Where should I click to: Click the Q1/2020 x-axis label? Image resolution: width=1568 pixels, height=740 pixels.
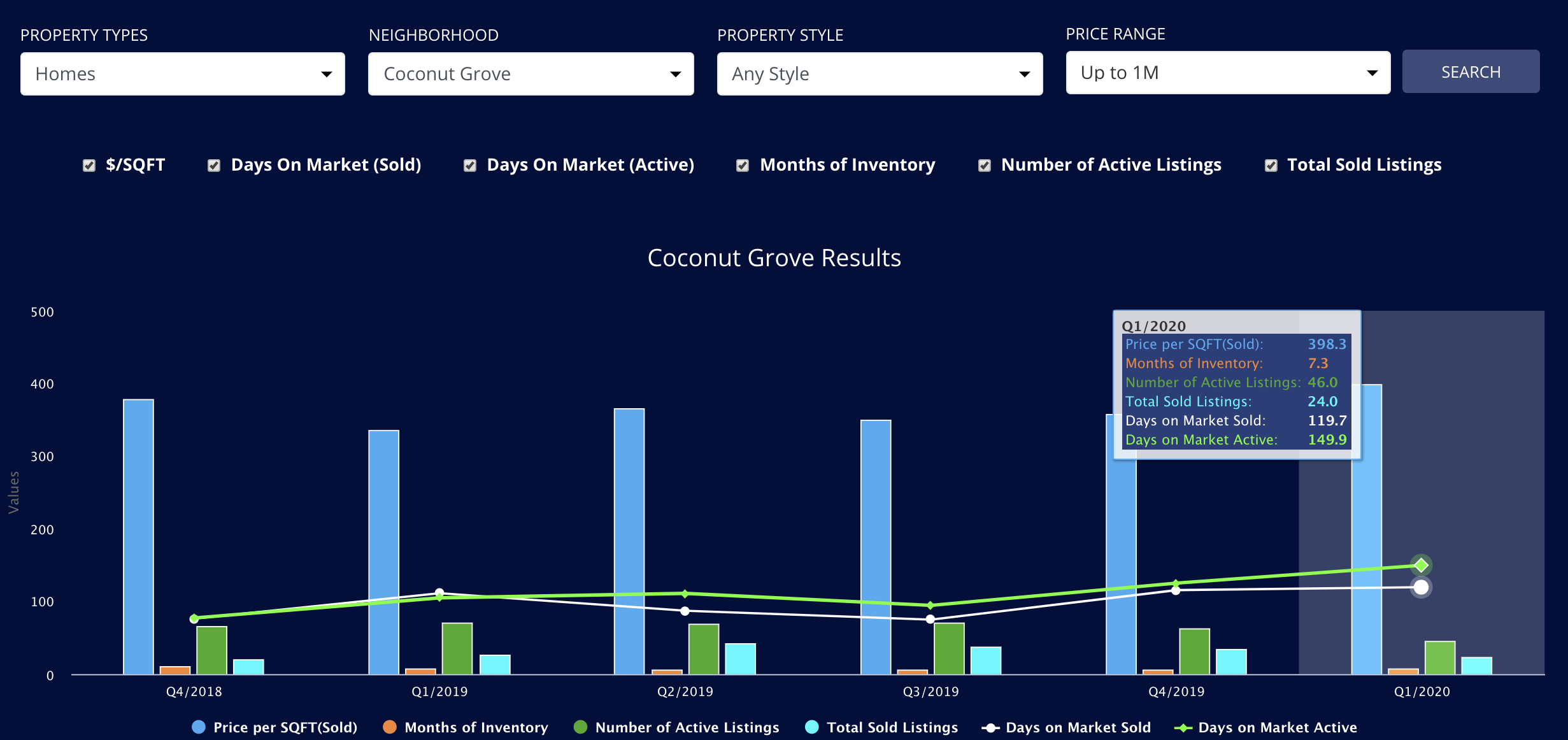click(1422, 692)
